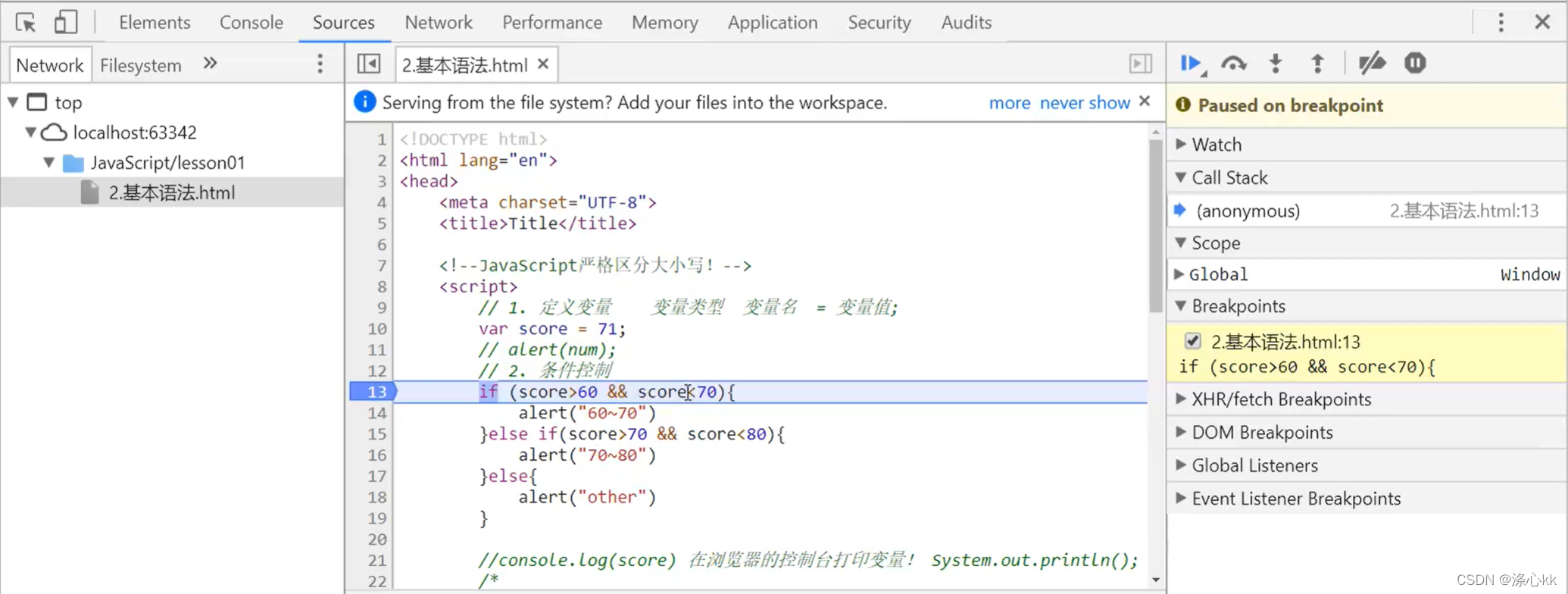This screenshot has width=1568, height=594.
Task: Switch to the Console tab
Action: (251, 22)
